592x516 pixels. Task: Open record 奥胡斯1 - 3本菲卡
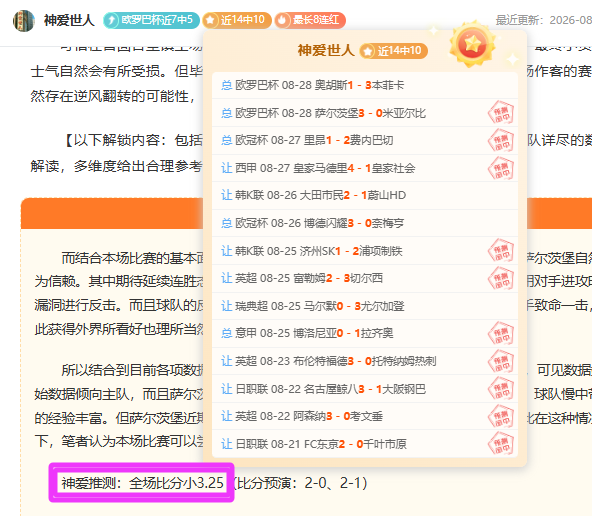(x=365, y=85)
